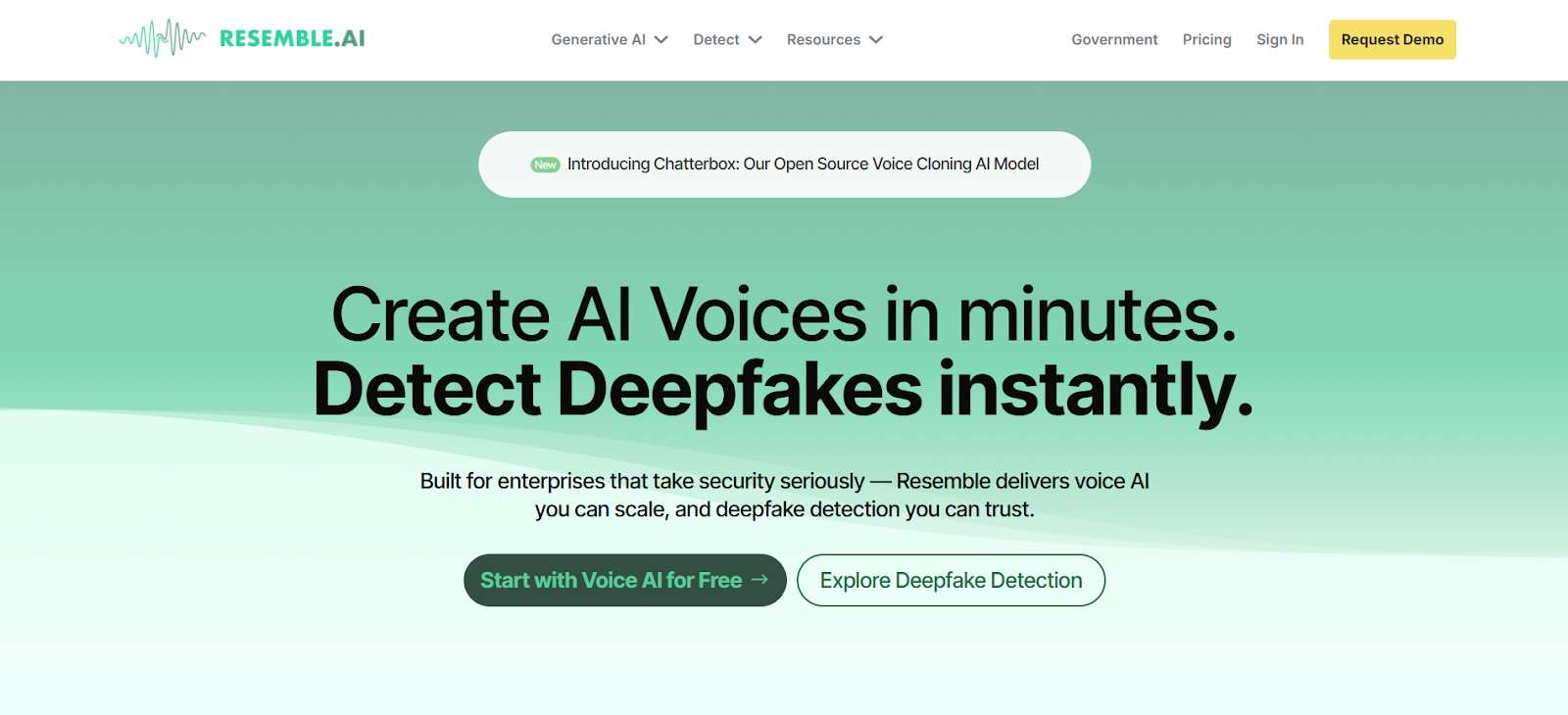Image resolution: width=1568 pixels, height=715 pixels.
Task: Select the 'Built for enterprises' subheading text
Action: 784,495
